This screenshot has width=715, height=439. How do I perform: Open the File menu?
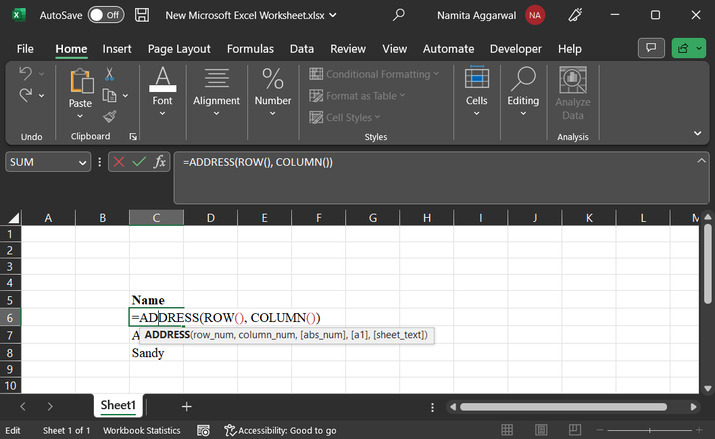(x=25, y=48)
